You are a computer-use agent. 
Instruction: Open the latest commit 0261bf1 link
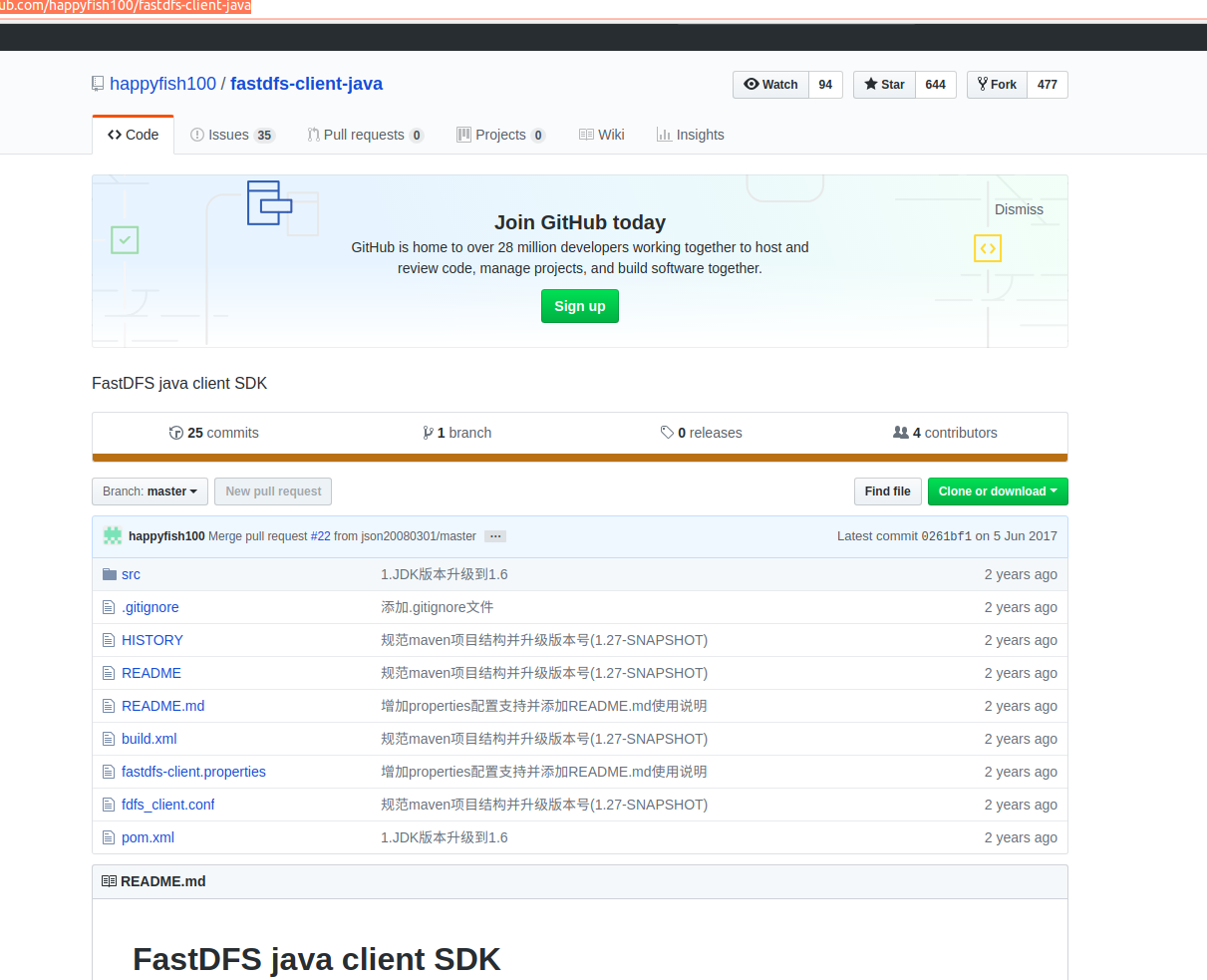[946, 536]
